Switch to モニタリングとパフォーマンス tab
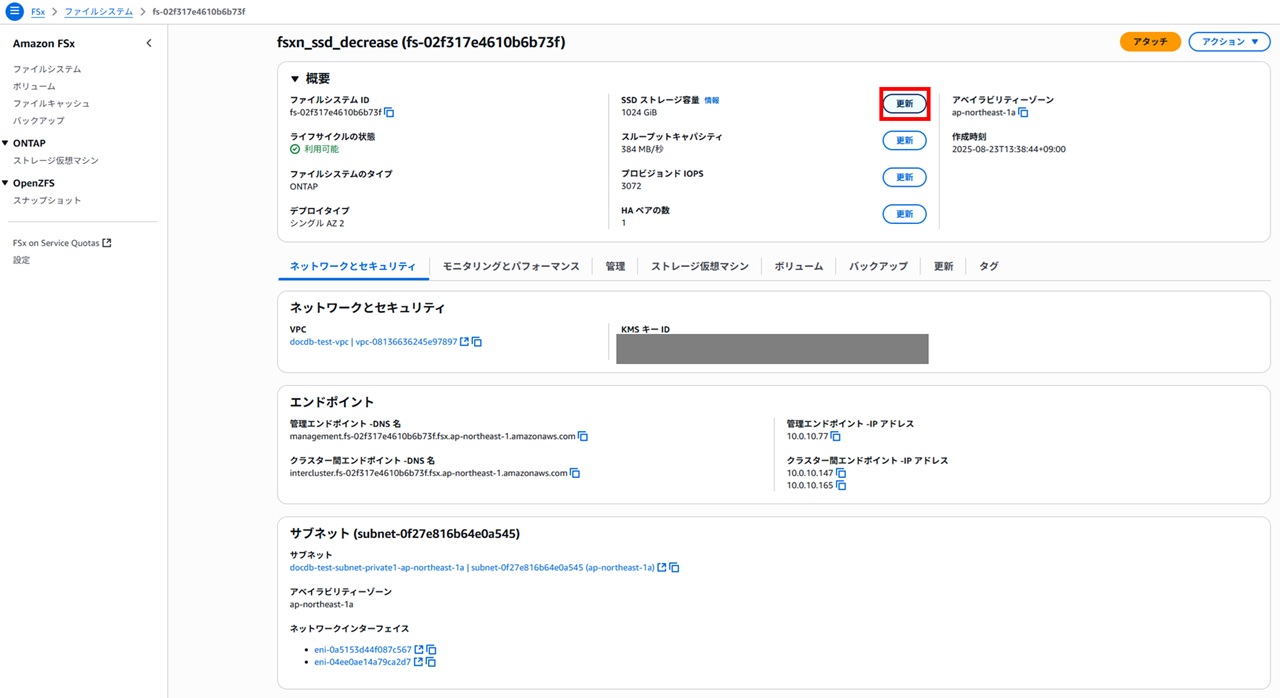The image size is (1280, 698). pyautogui.click(x=511, y=266)
